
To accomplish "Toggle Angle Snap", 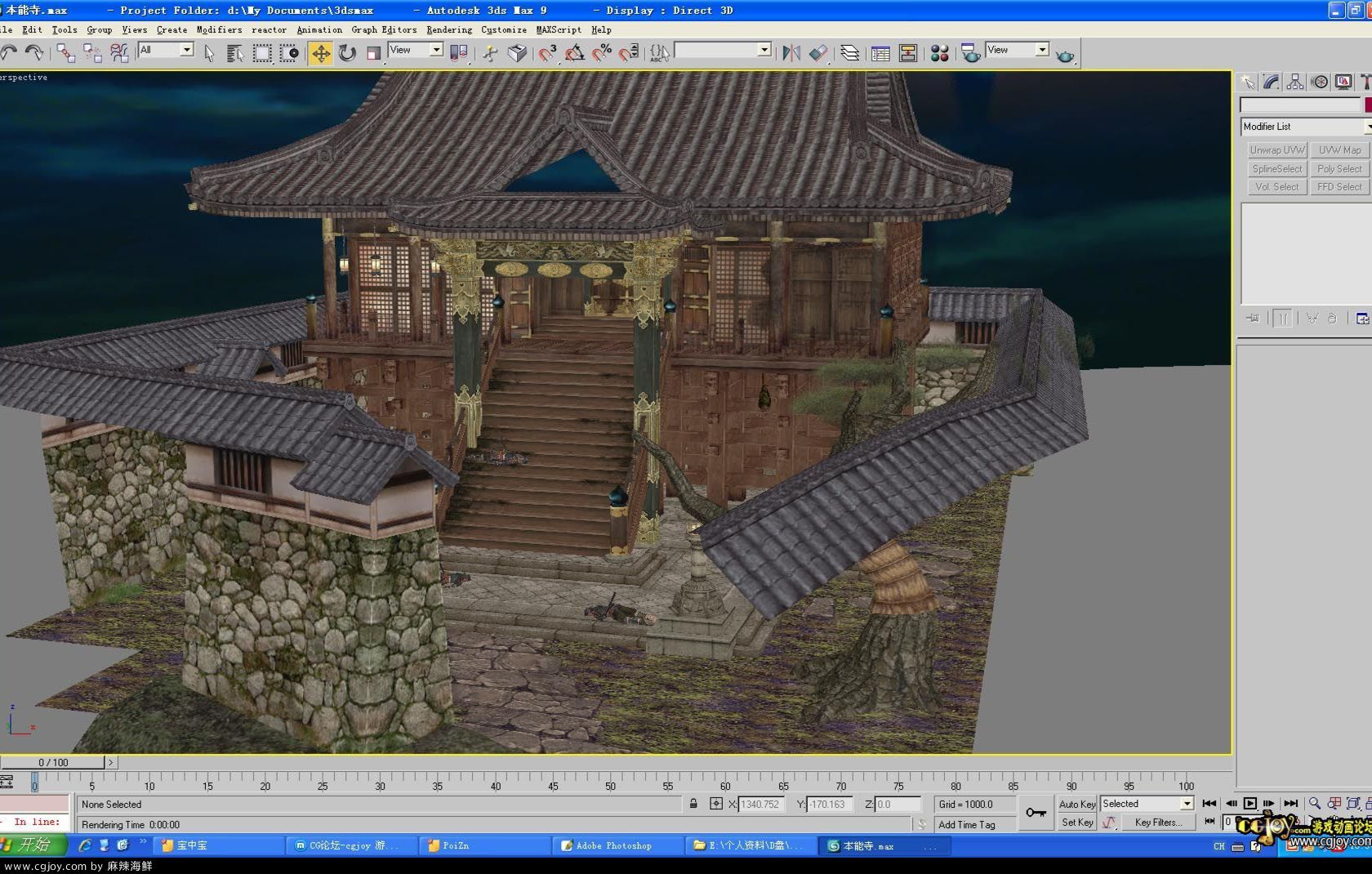I will [575, 53].
